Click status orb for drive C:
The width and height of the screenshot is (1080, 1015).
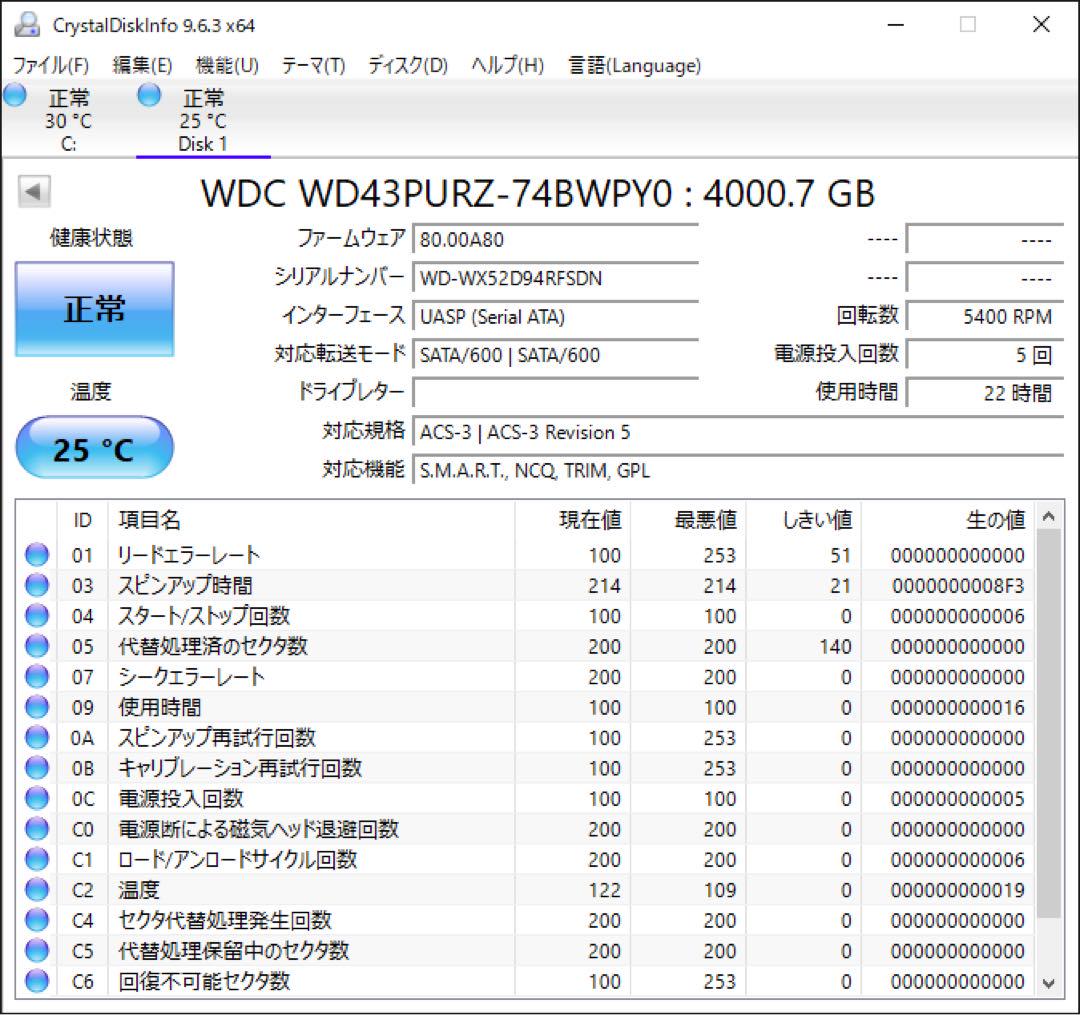15,95
